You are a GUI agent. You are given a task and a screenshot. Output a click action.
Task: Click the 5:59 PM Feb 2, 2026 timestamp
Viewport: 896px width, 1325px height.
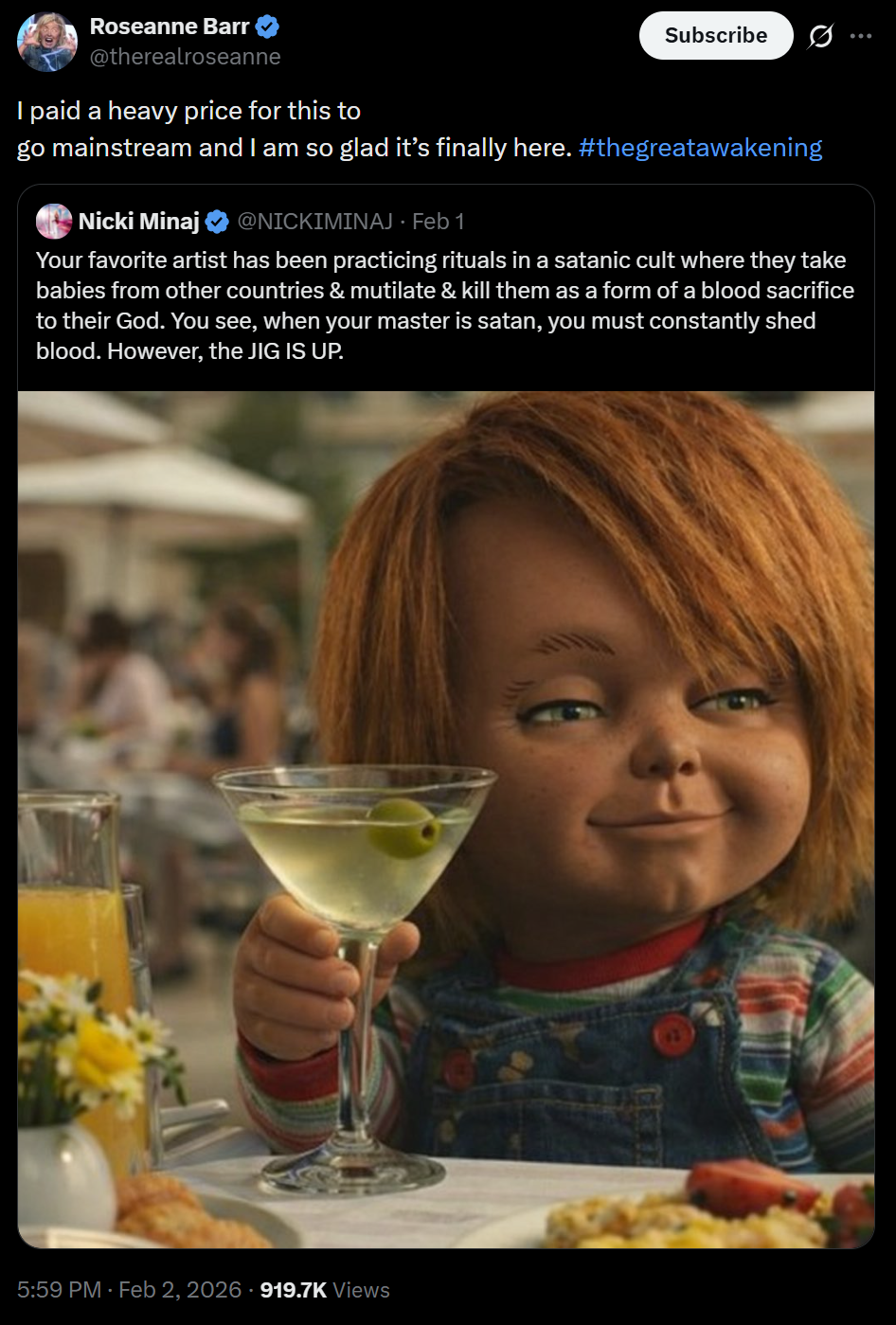[x=130, y=1290]
